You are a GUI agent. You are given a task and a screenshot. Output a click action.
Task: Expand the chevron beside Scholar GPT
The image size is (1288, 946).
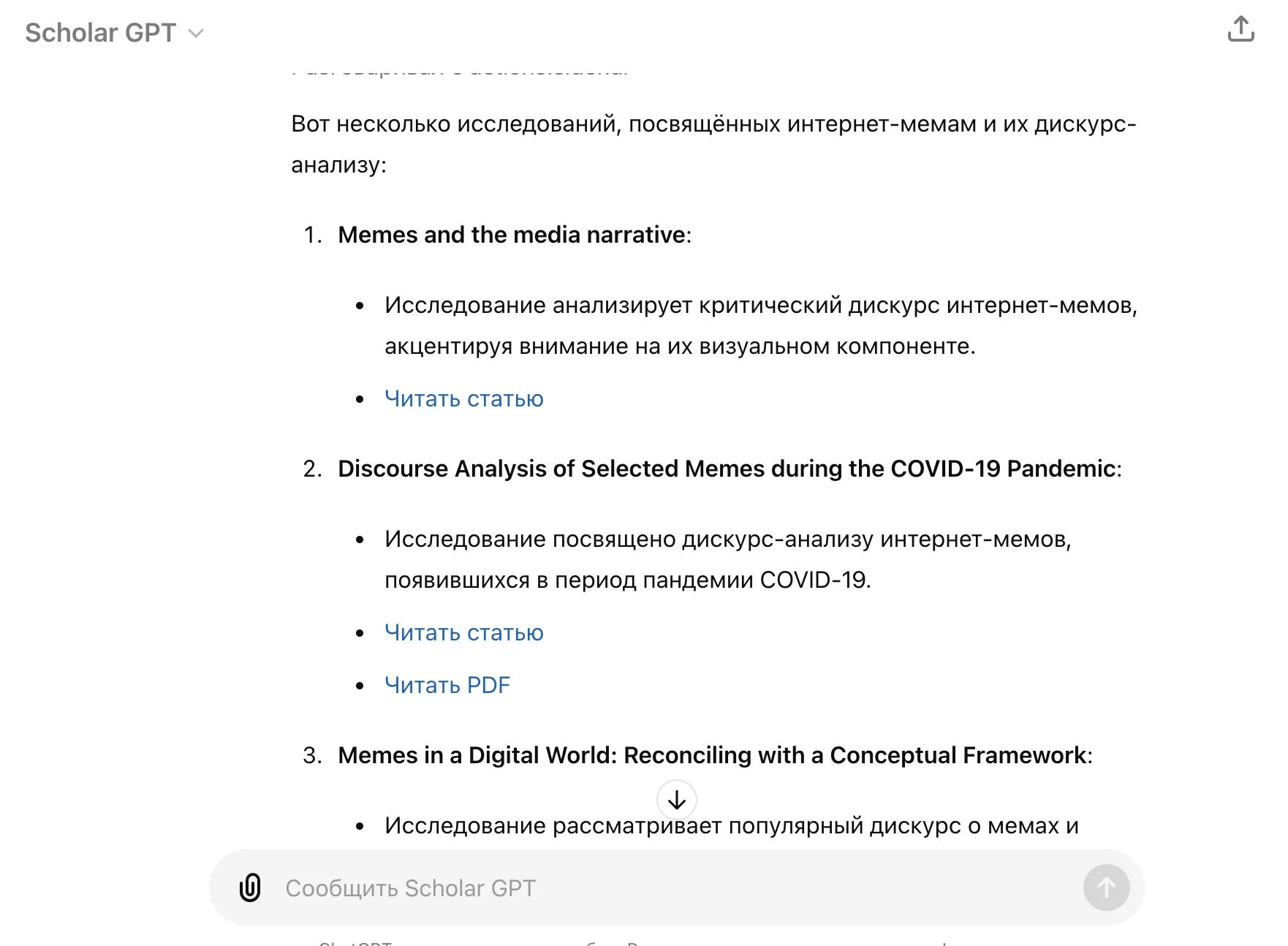coord(196,34)
